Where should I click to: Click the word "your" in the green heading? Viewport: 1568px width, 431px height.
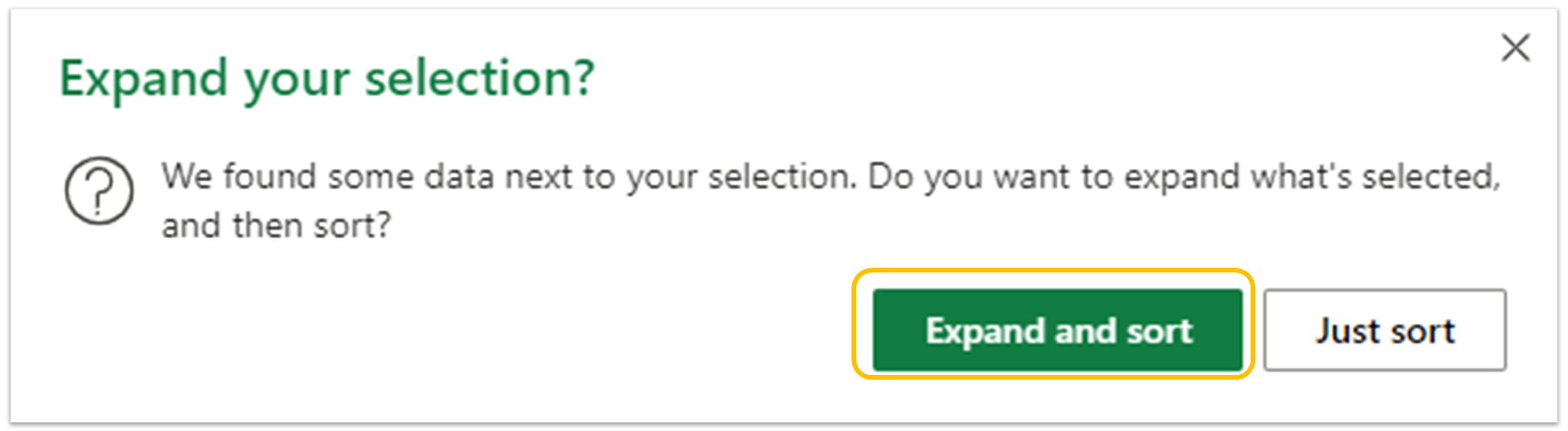coord(297,80)
